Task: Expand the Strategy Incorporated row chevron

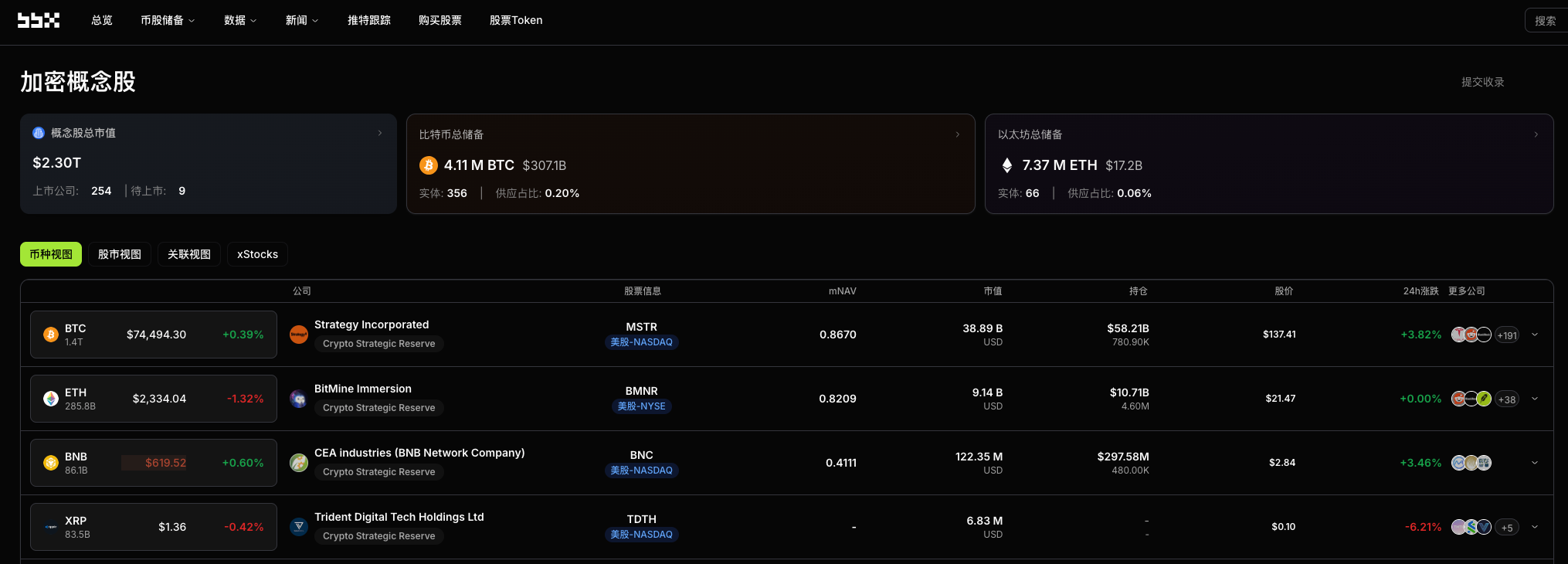Action: 1535,335
